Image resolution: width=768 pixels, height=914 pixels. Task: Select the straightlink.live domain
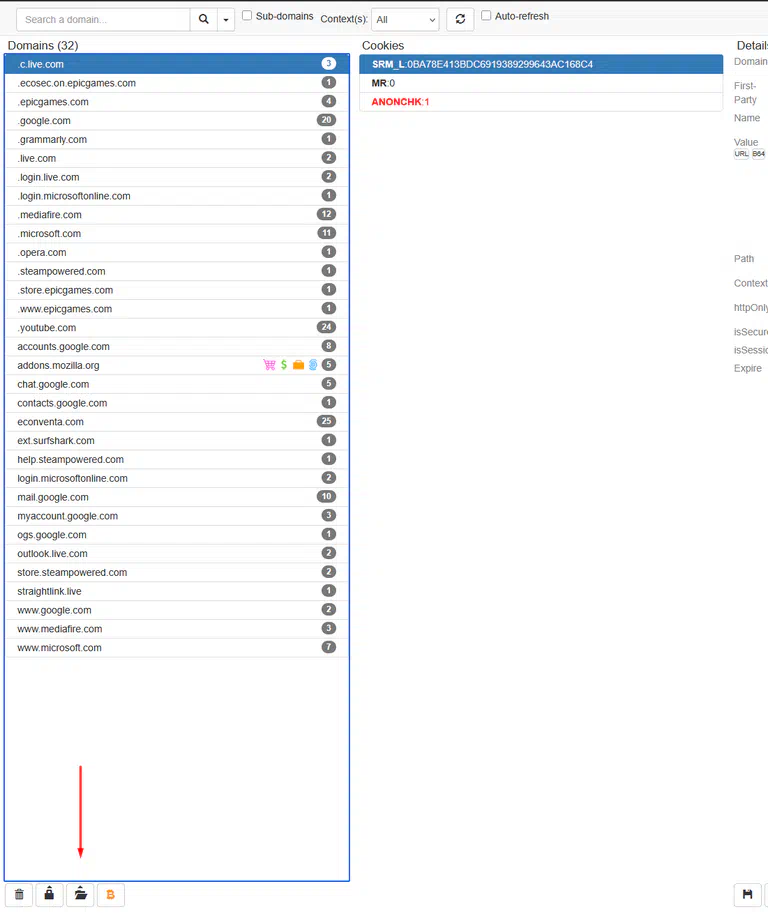point(177,591)
